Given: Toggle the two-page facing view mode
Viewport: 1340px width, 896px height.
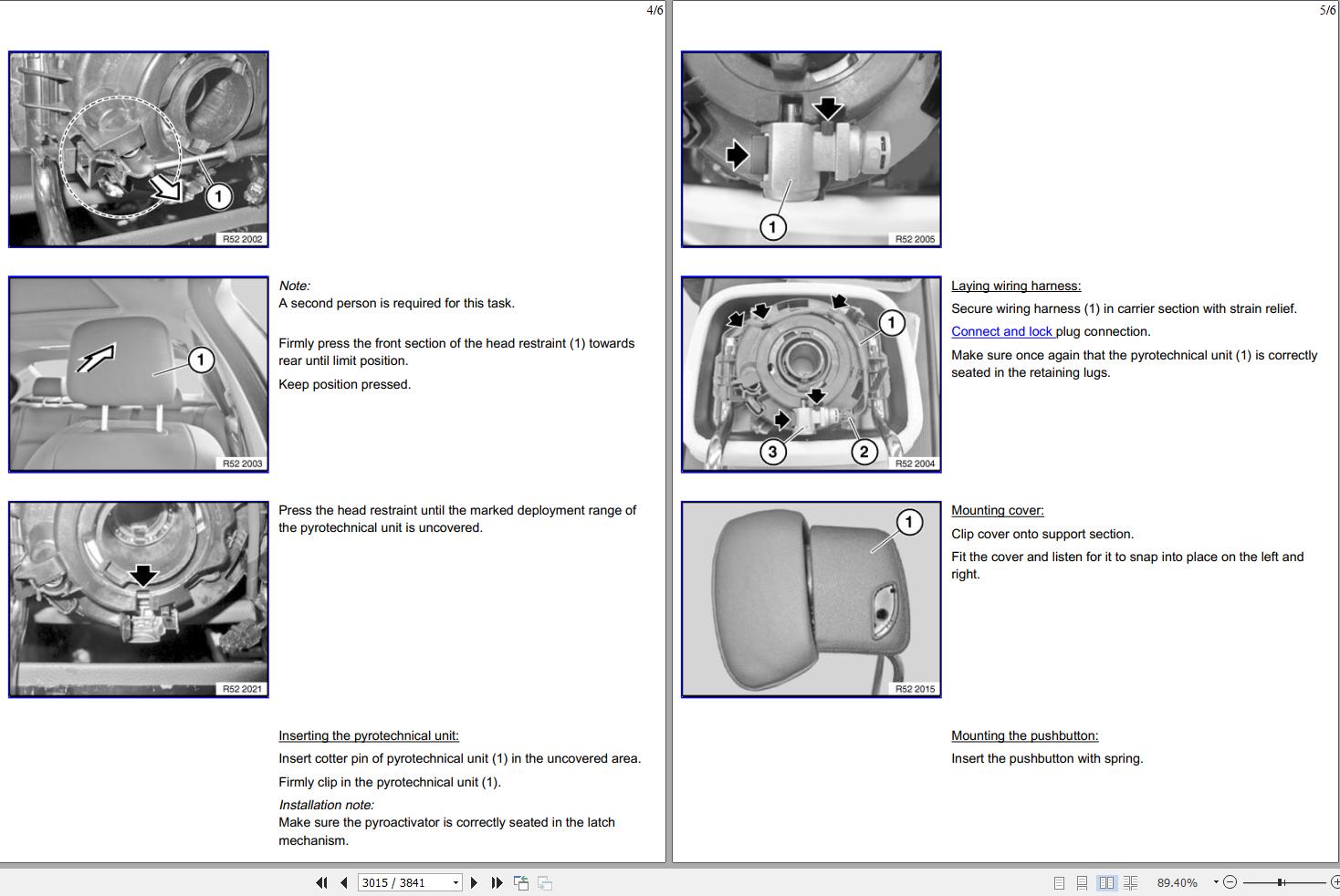Looking at the screenshot, I should 1106,882.
